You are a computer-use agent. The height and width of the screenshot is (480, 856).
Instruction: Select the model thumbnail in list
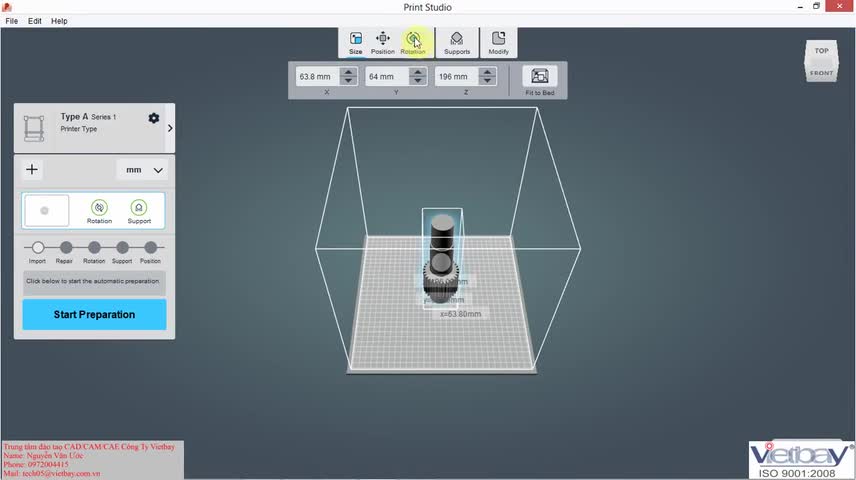46,210
